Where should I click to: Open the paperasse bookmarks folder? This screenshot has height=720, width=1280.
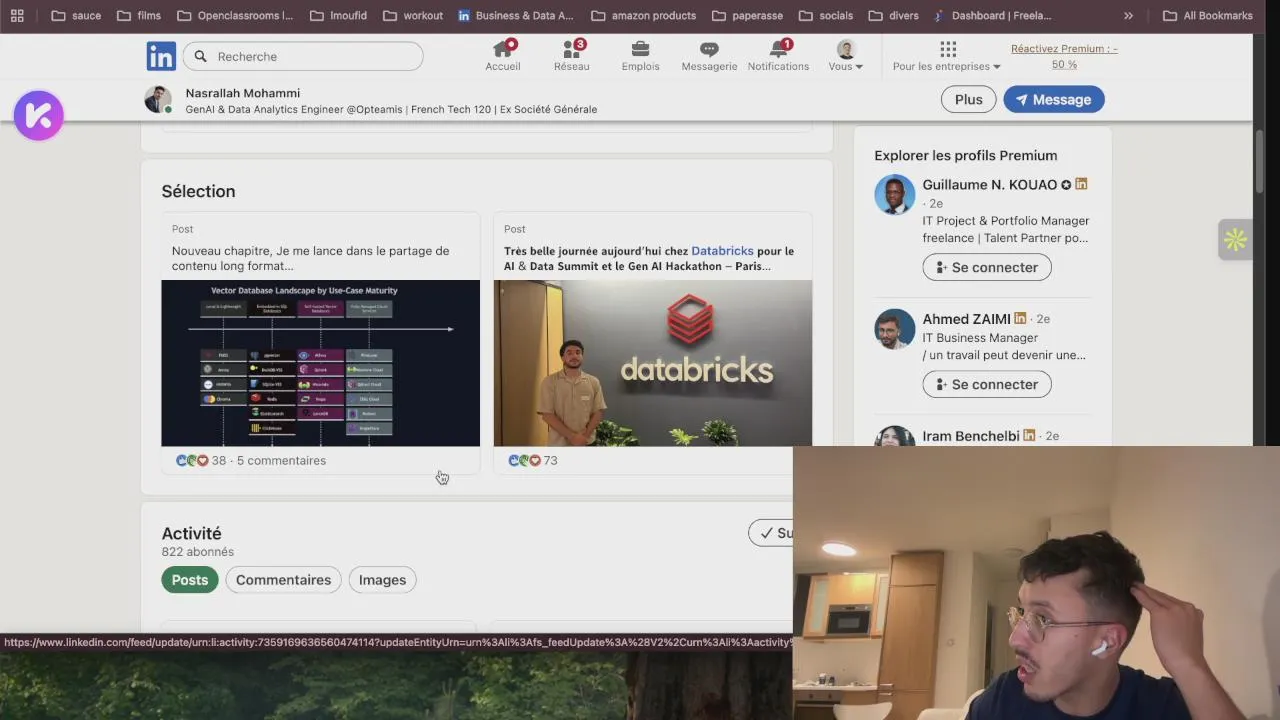pyautogui.click(x=747, y=16)
